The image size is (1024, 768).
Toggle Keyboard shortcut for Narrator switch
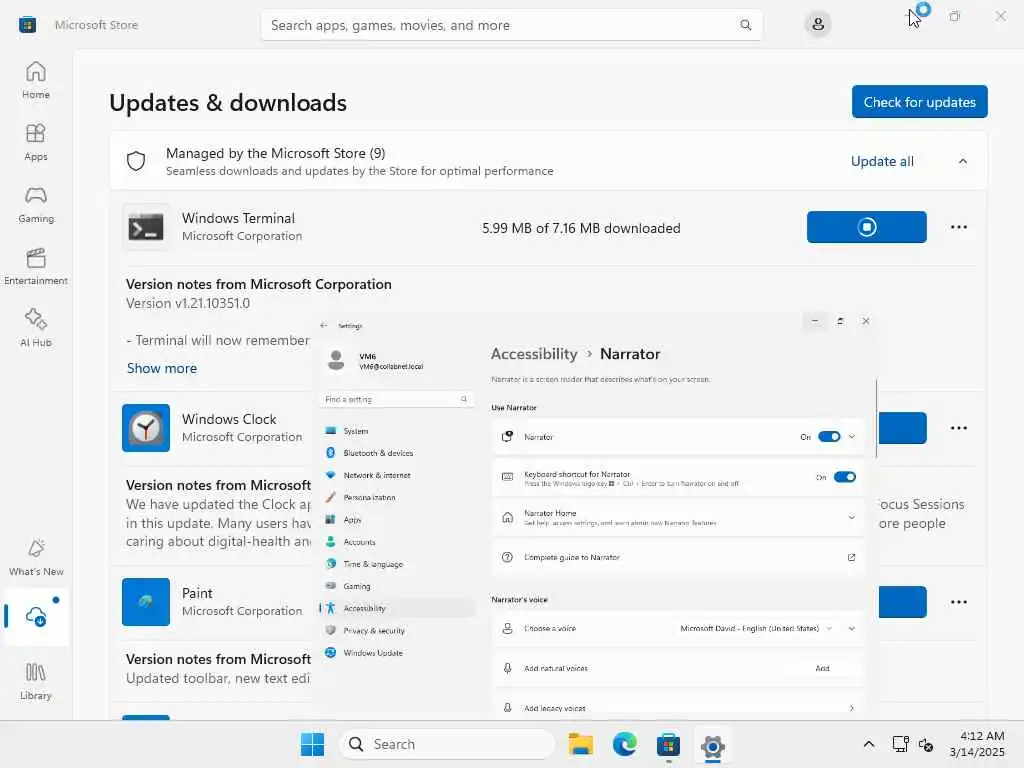(844, 477)
